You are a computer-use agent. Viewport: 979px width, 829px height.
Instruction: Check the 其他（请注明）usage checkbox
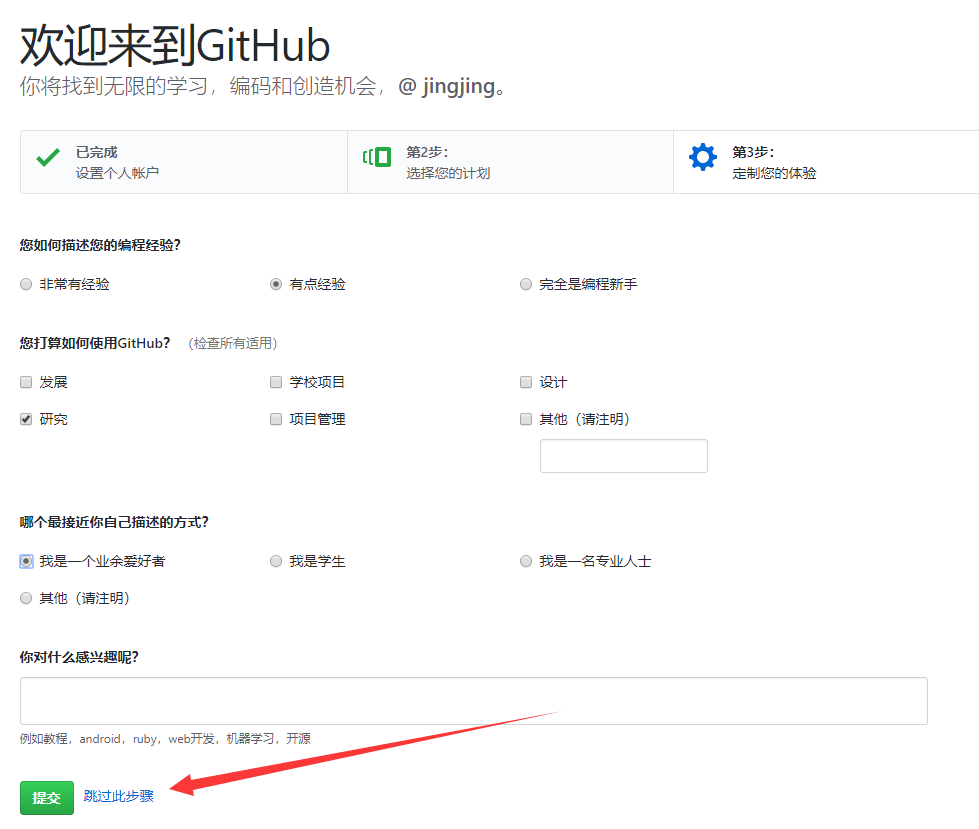click(x=526, y=420)
